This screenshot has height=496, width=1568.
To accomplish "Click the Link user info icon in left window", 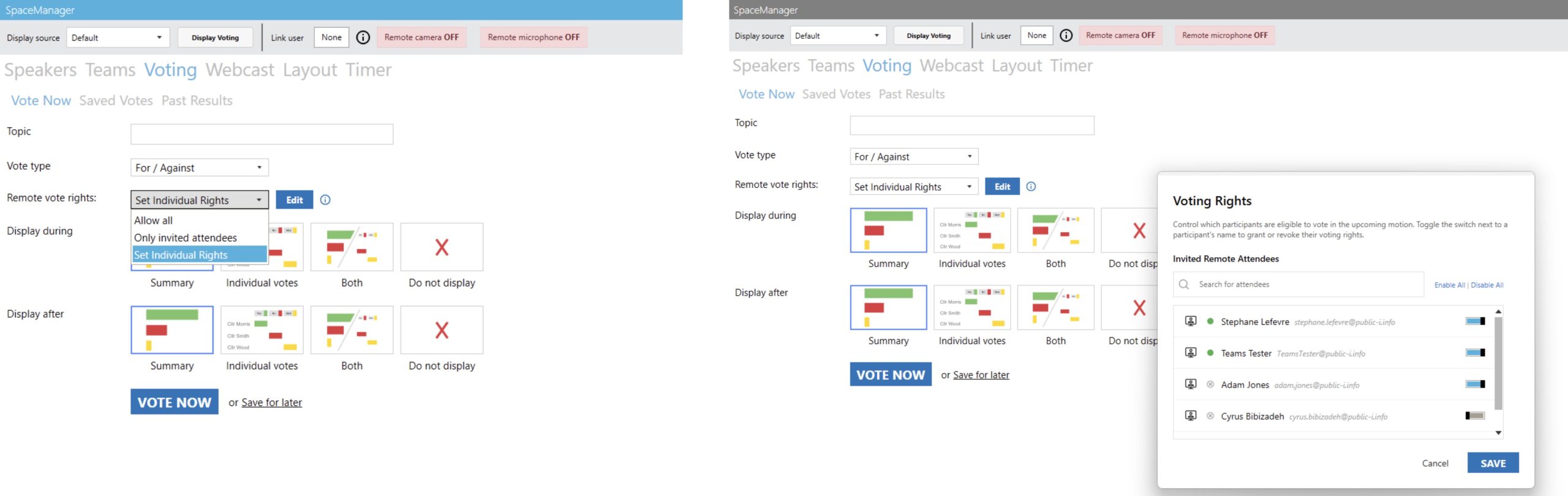I will click(363, 37).
